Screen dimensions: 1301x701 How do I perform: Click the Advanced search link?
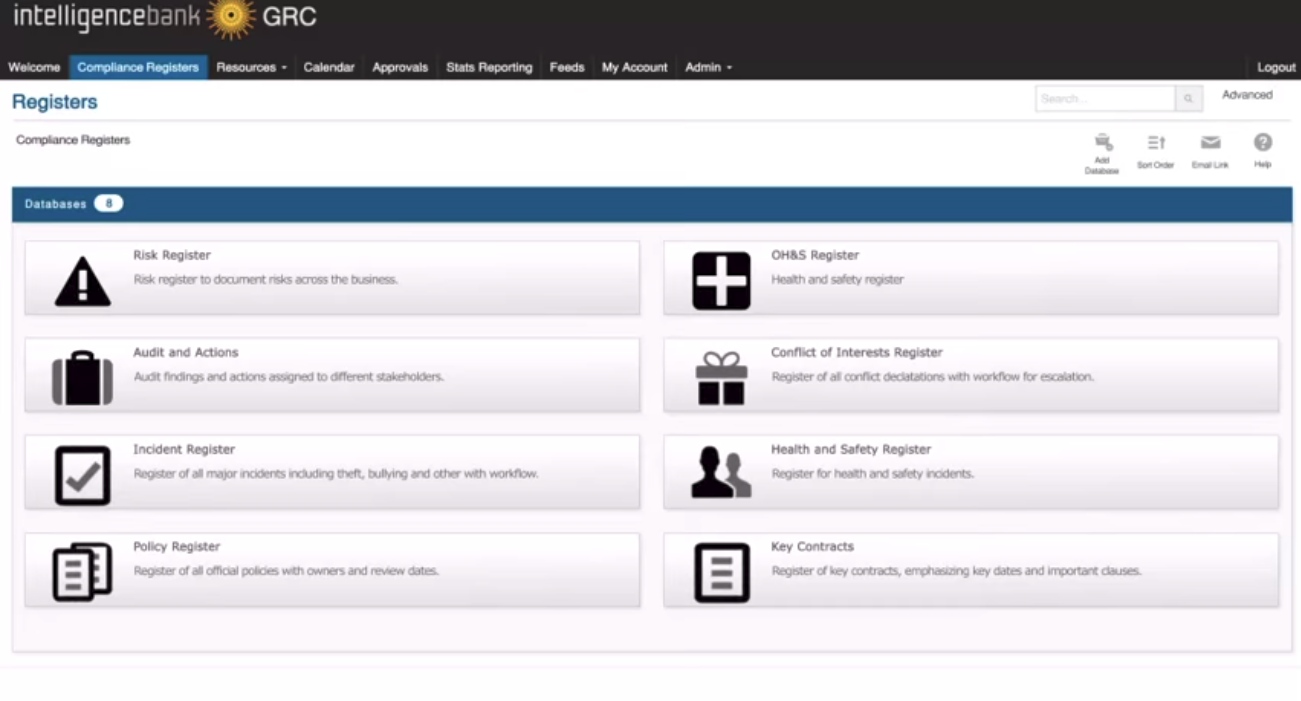coord(1247,95)
